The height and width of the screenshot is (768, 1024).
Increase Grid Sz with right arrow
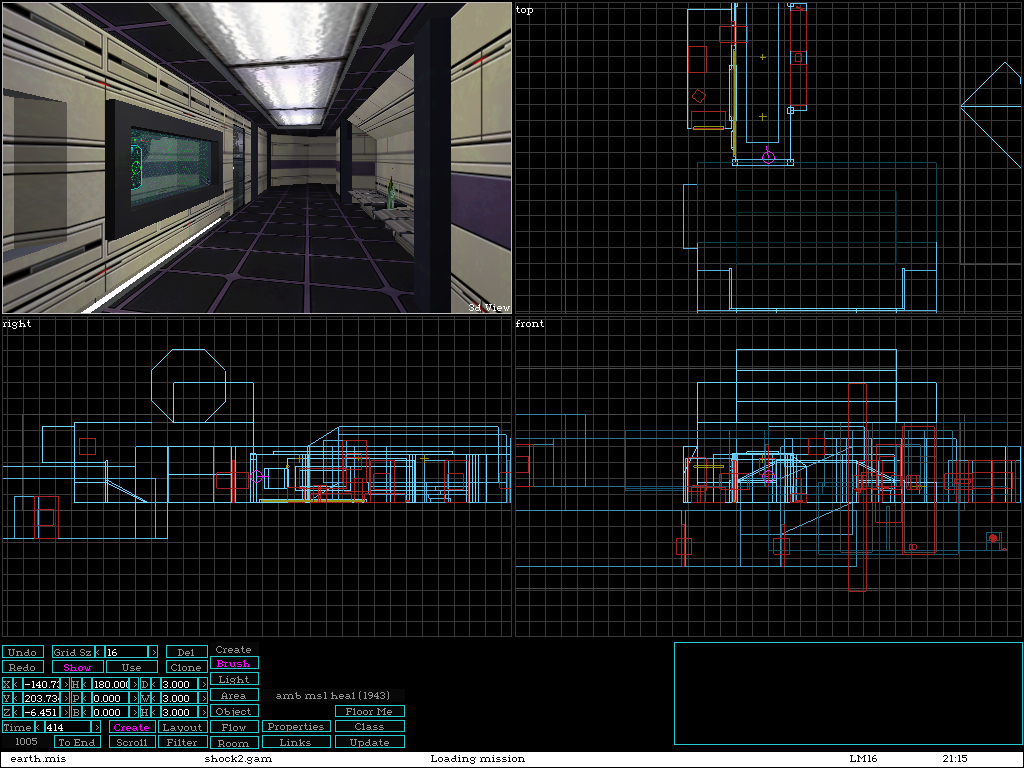[x=153, y=652]
